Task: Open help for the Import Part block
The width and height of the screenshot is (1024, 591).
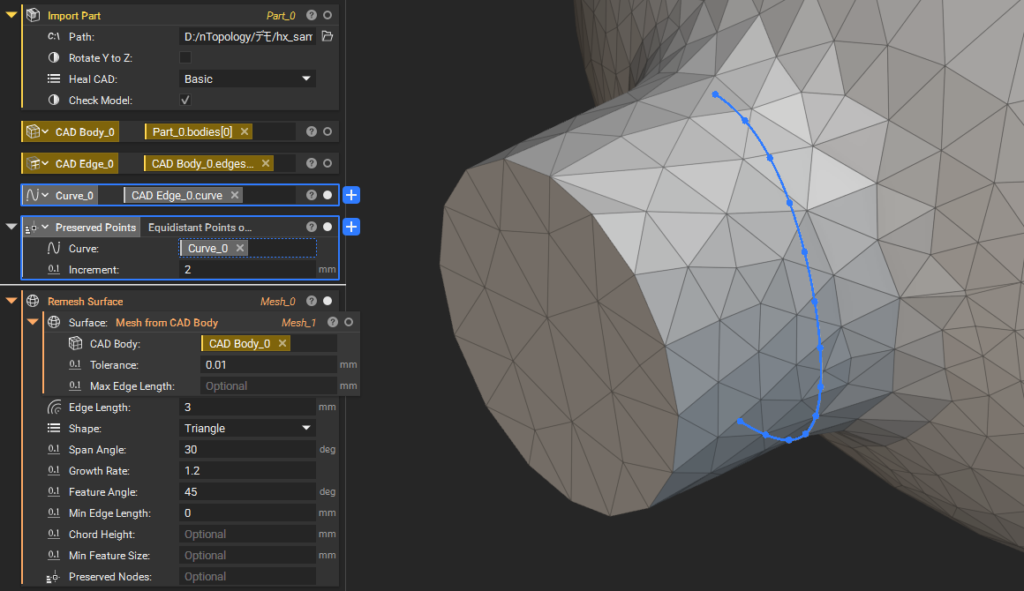Action: coord(311,16)
